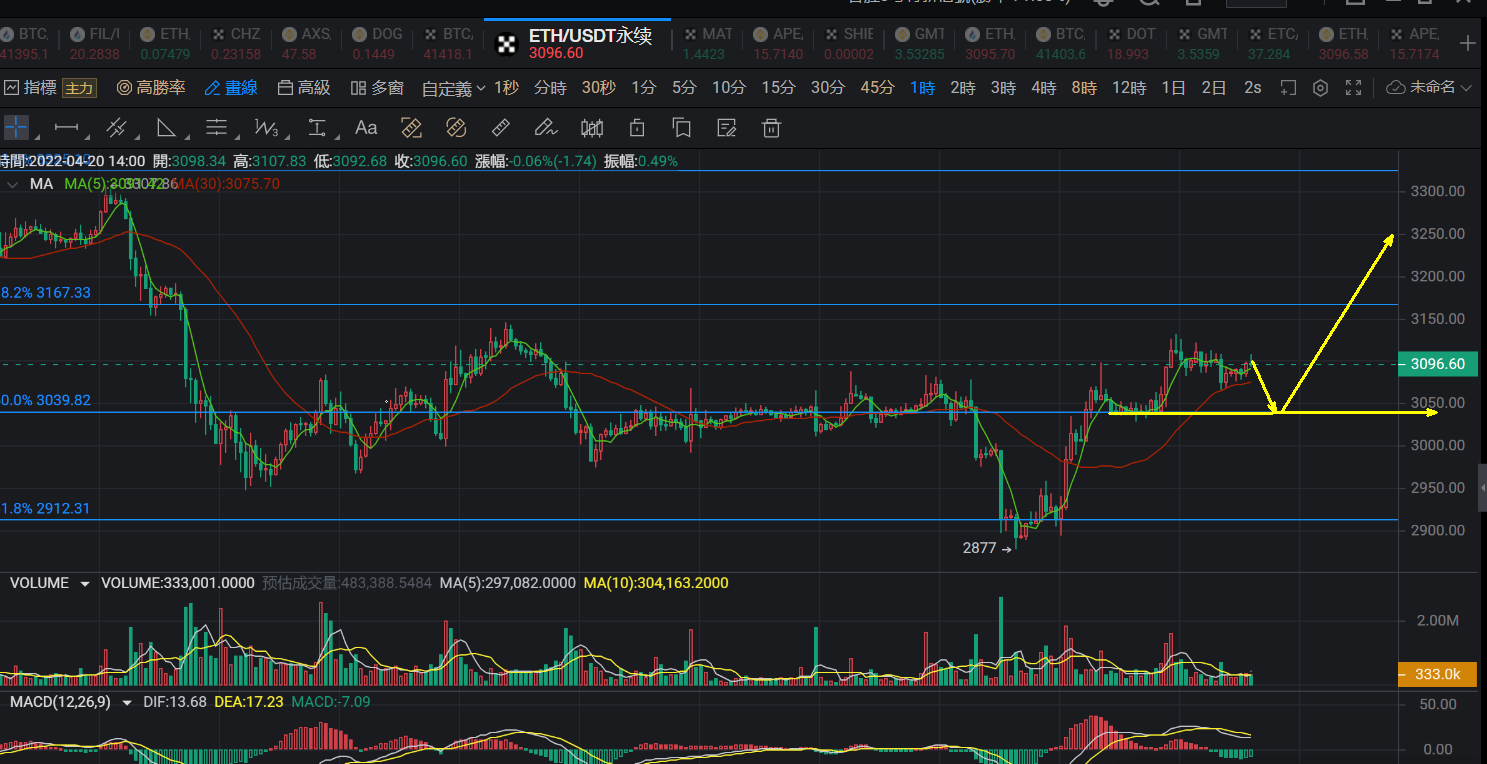The width and height of the screenshot is (1487, 764).
Task: Click the MA(30):3075.70 legend value
Action: (x=227, y=184)
